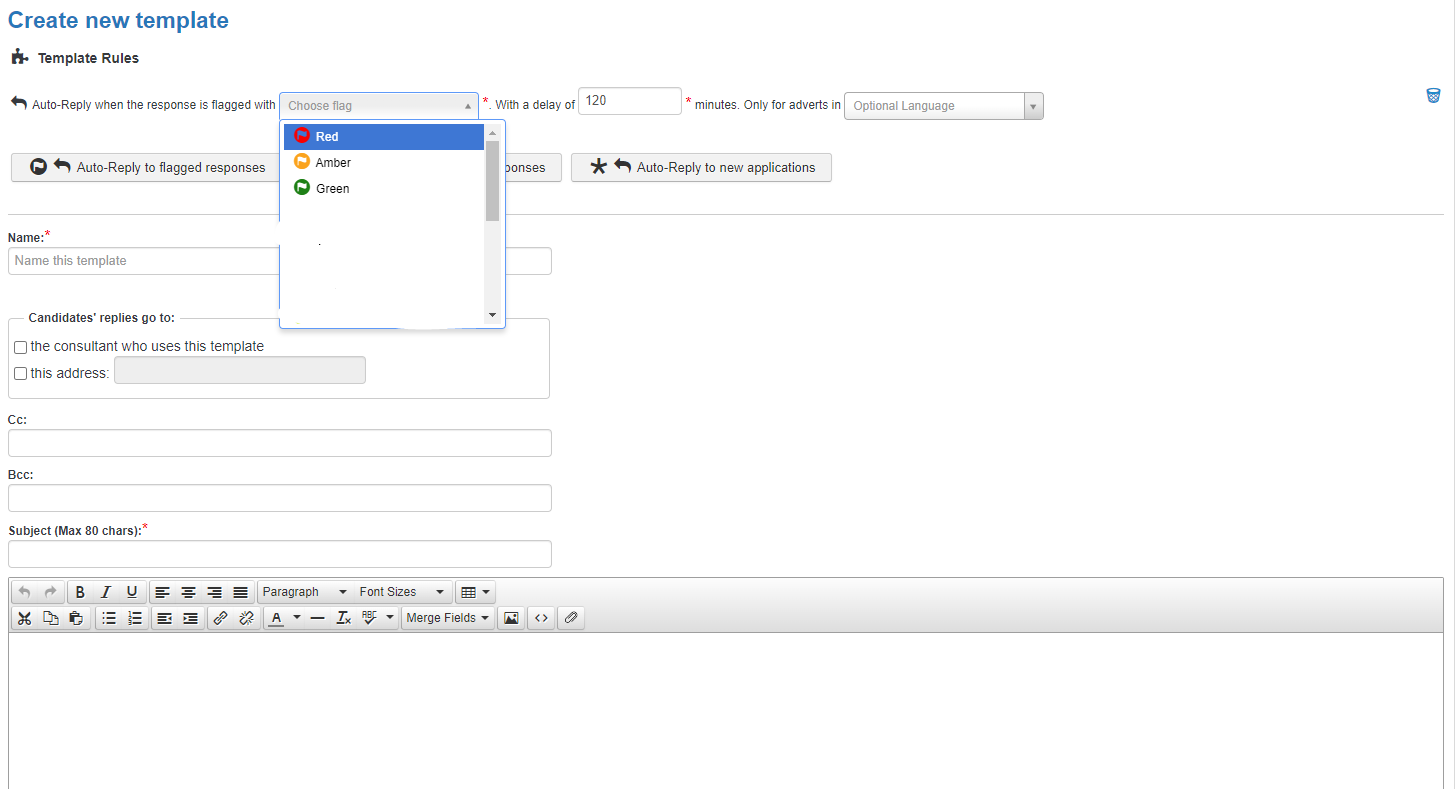Click the delay minutes input field
This screenshot has width=1455, height=789.
click(x=629, y=100)
